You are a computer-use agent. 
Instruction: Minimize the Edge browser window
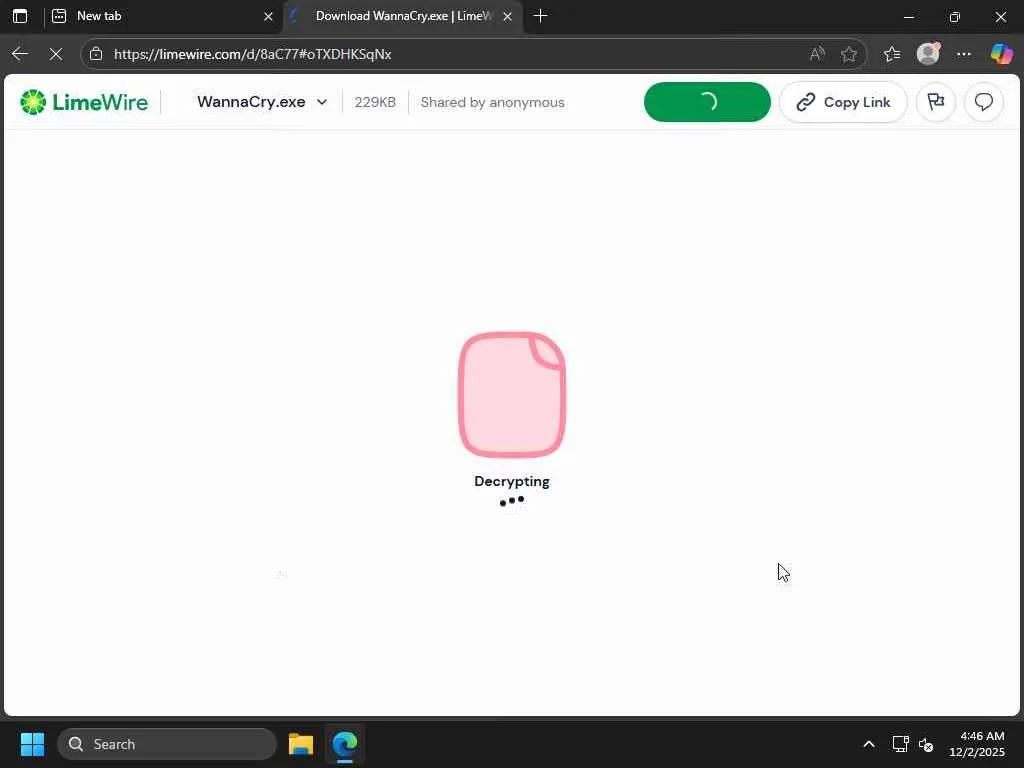[908, 17]
